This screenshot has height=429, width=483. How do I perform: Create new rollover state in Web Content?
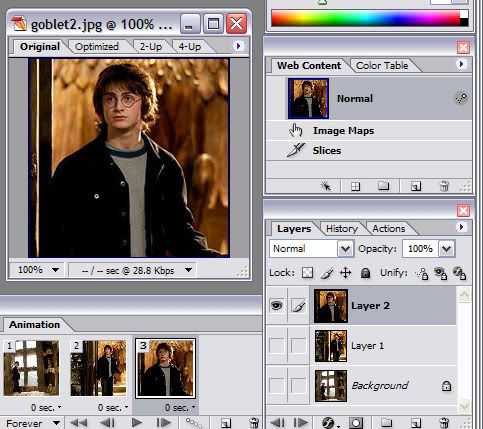click(x=416, y=186)
